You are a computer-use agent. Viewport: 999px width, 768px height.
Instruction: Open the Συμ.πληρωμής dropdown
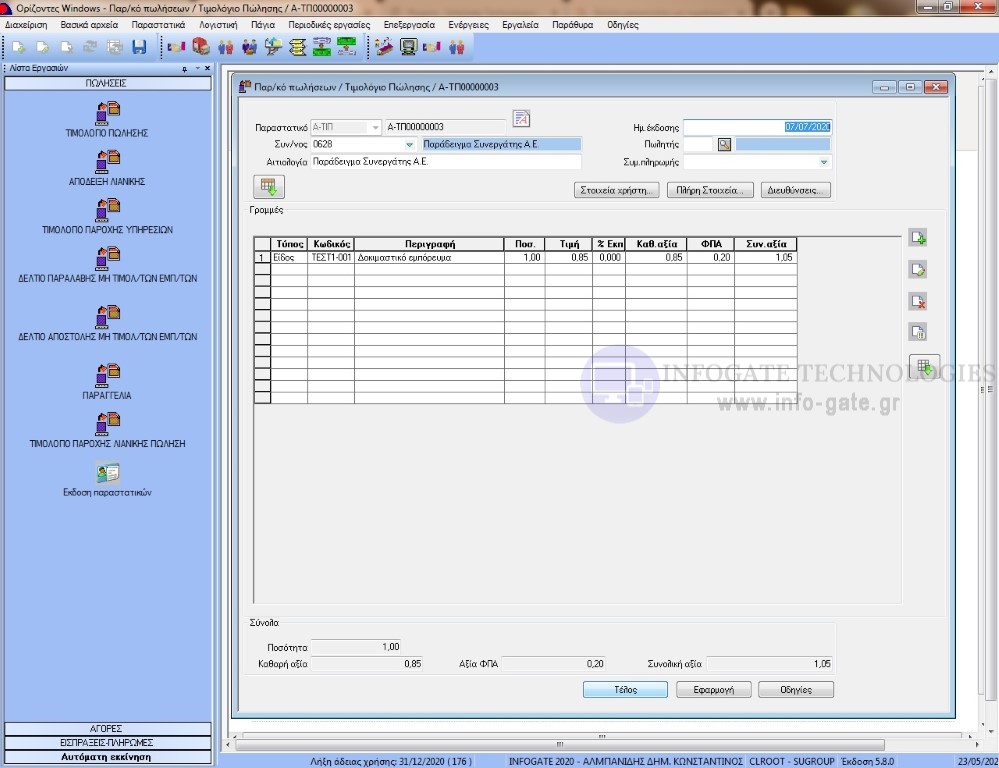click(823, 162)
